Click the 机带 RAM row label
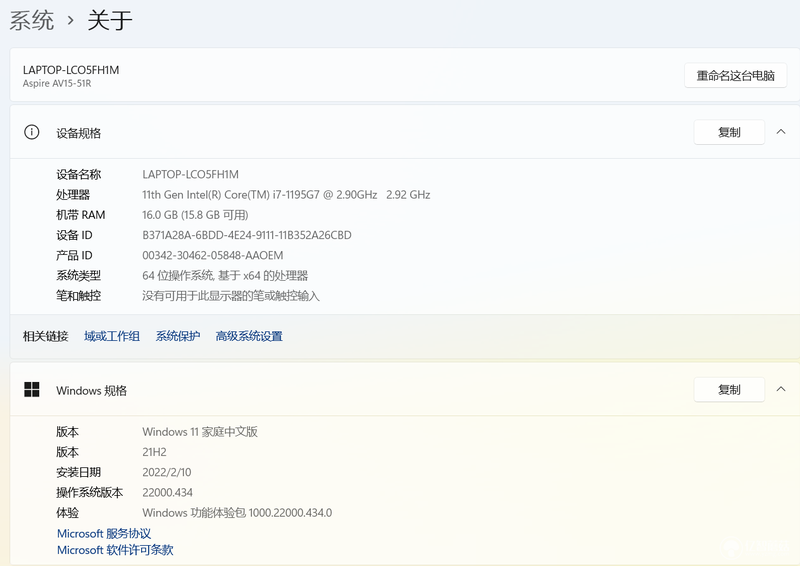Screen dimensions: 800x566 tap(81, 215)
